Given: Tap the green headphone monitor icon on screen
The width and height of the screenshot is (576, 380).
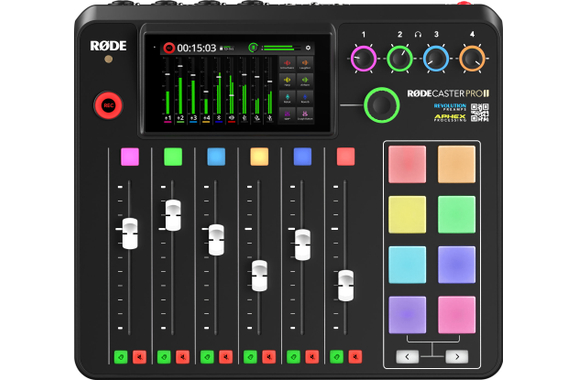Looking at the screenshot, I should 253,47.
